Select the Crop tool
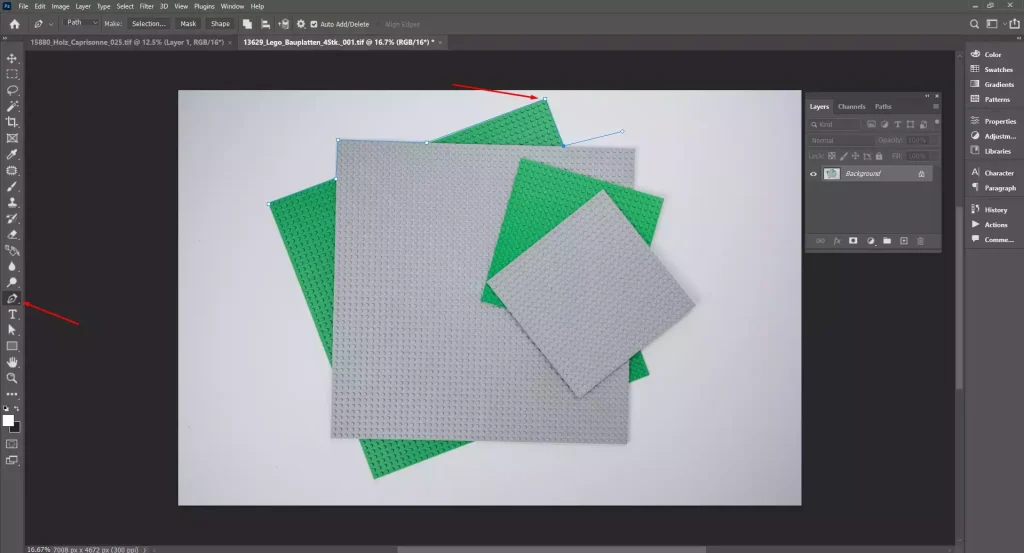Image resolution: width=1024 pixels, height=553 pixels. coord(12,122)
